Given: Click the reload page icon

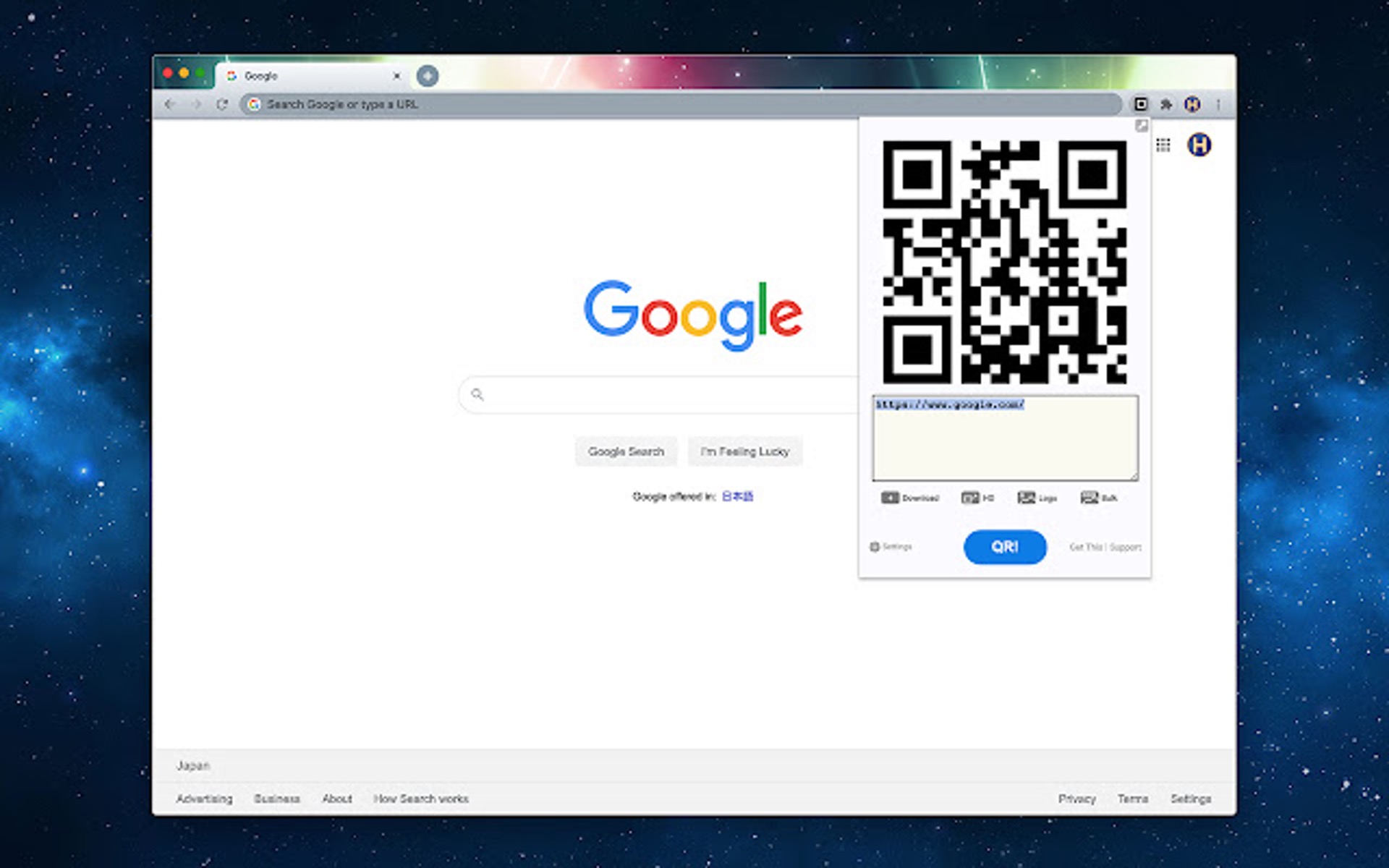Looking at the screenshot, I should (223, 104).
